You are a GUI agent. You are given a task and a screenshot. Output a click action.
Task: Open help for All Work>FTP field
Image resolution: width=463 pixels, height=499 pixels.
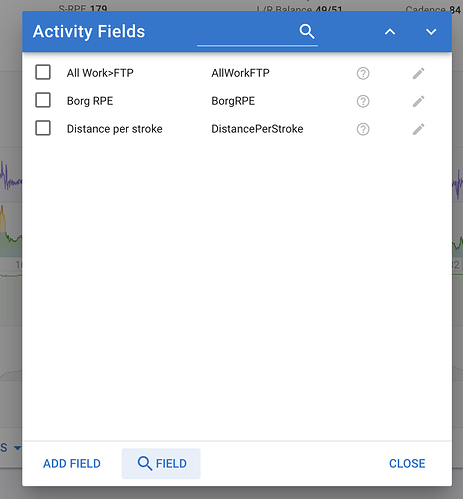[363, 73]
